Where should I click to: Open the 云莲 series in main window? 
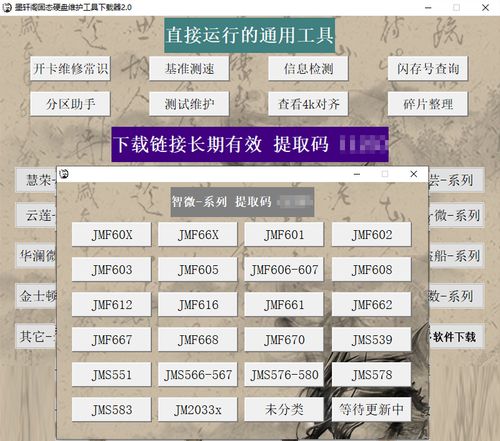[x=36, y=215]
